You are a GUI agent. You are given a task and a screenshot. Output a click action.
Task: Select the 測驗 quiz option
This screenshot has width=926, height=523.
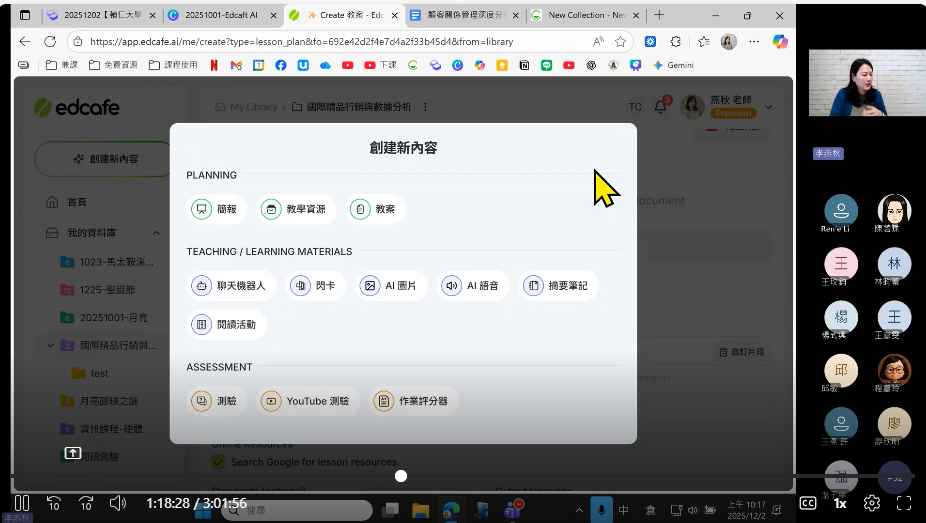(216, 401)
